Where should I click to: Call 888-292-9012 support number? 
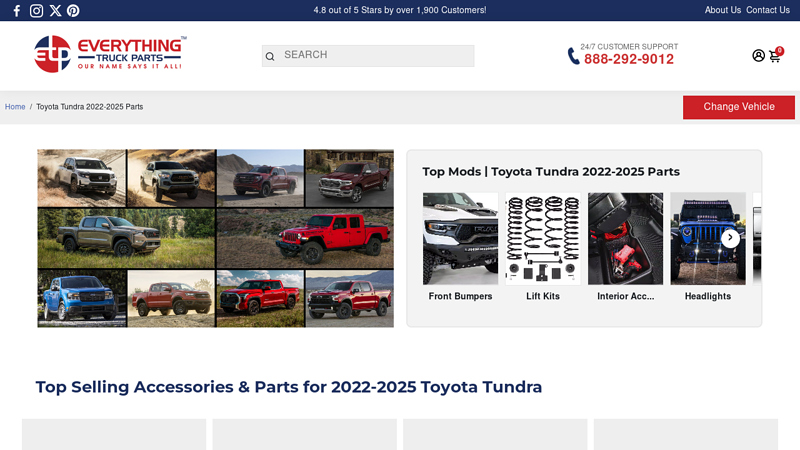pos(629,59)
